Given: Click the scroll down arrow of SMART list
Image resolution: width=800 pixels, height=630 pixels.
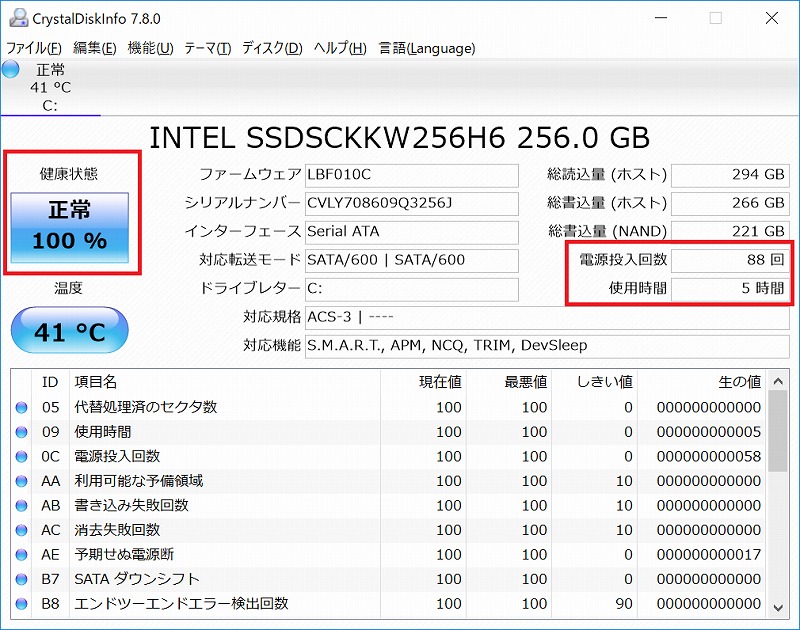Looking at the screenshot, I should click(x=778, y=607).
